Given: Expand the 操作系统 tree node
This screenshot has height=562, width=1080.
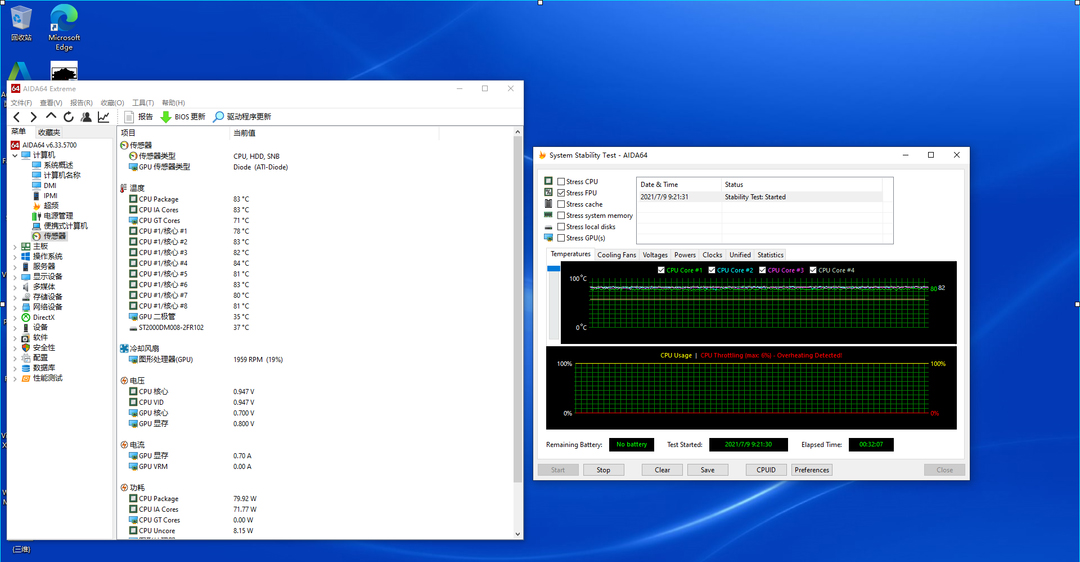Looking at the screenshot, I should pyautogui.click(x=15, y=256).
